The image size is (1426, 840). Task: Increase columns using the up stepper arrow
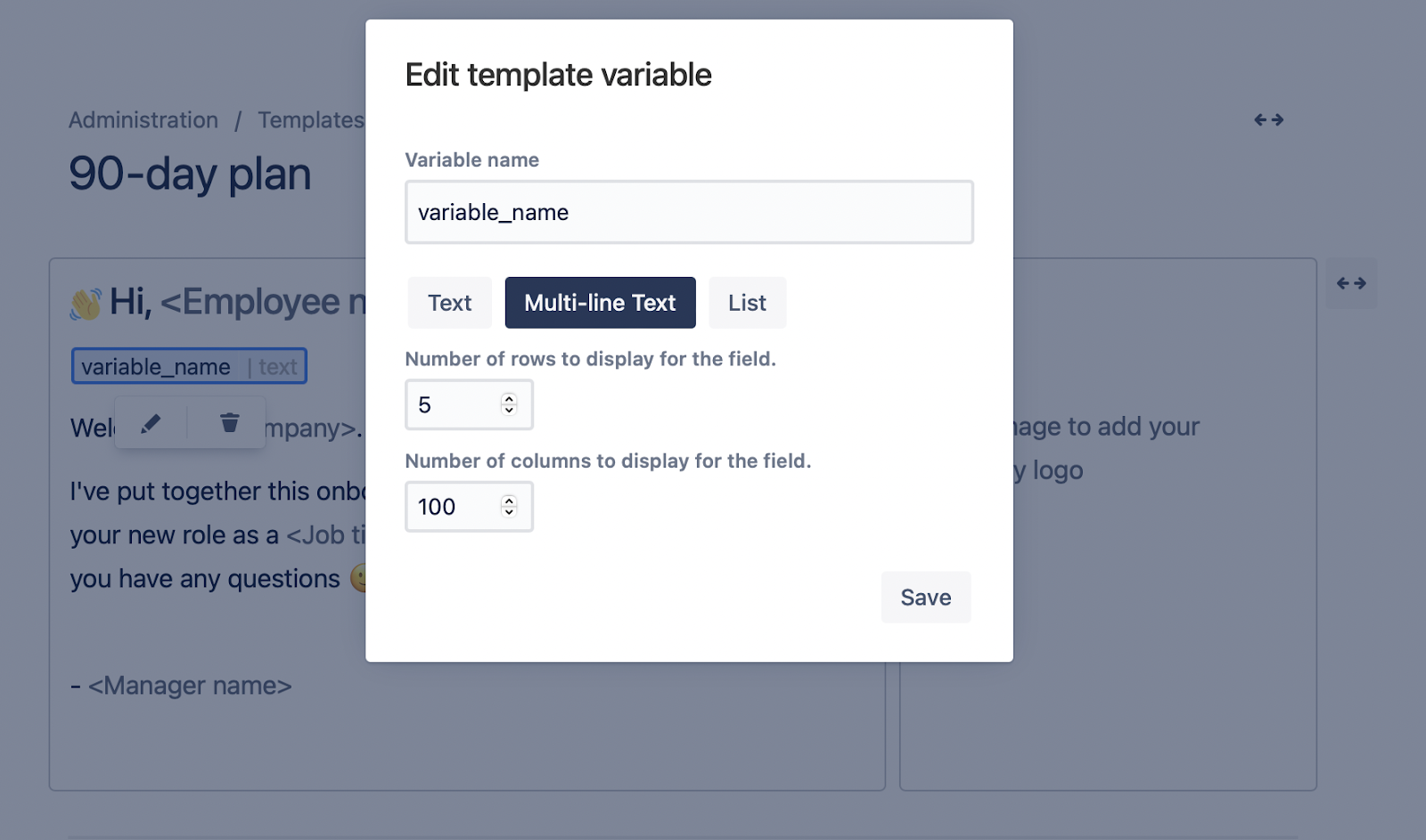tap(507, 501)
